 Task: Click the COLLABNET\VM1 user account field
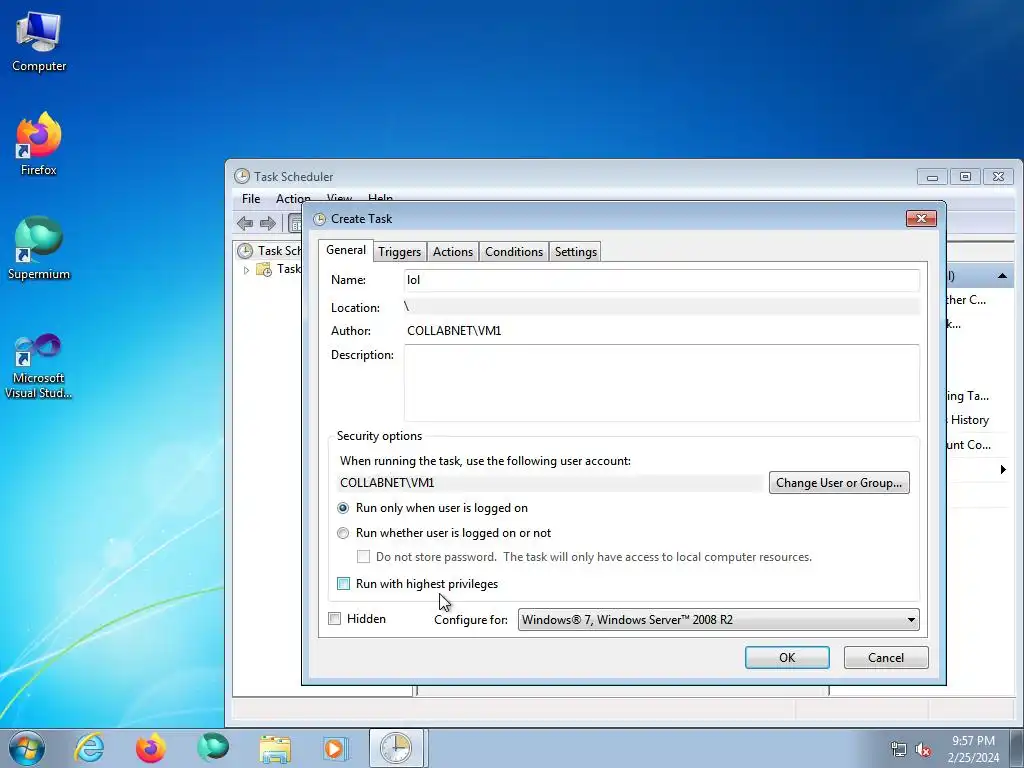(550, 483)
